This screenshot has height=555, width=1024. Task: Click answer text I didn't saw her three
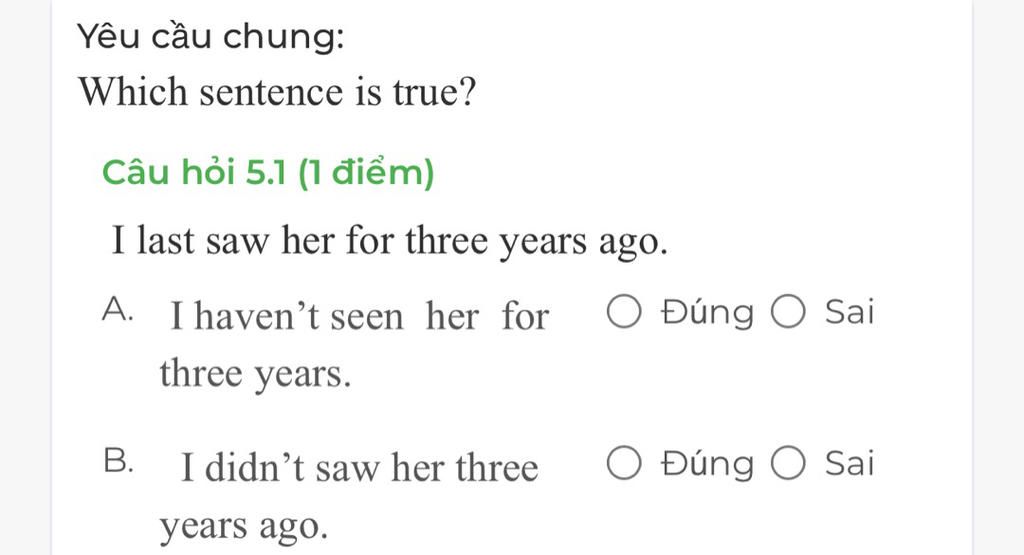click(x=359, y=468)
